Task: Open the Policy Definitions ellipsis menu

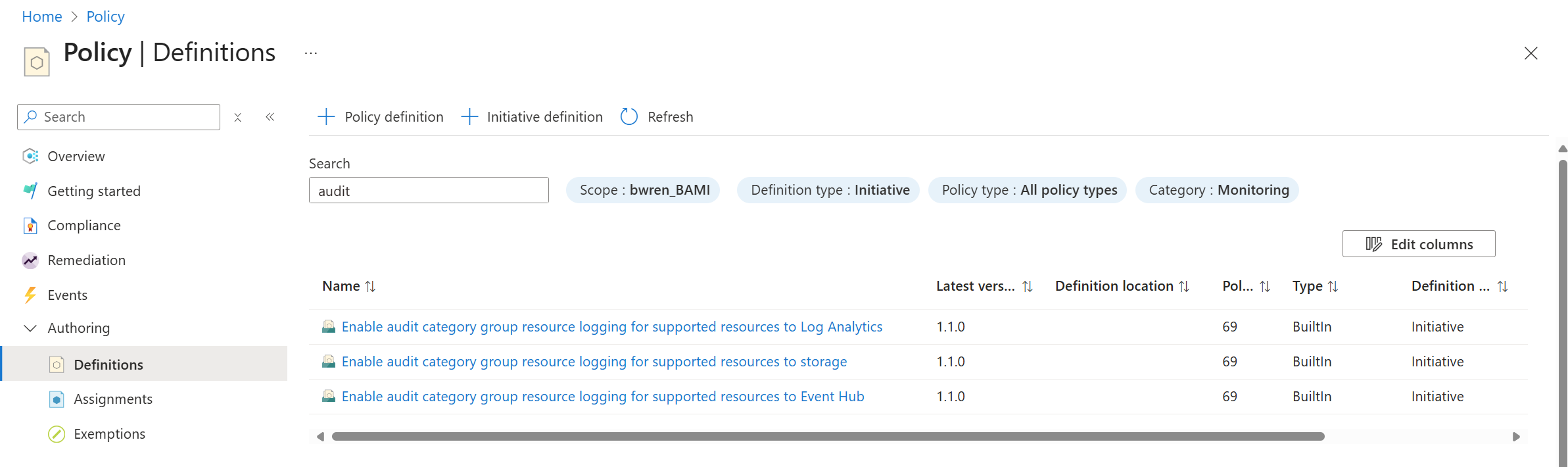Action: 311,53
